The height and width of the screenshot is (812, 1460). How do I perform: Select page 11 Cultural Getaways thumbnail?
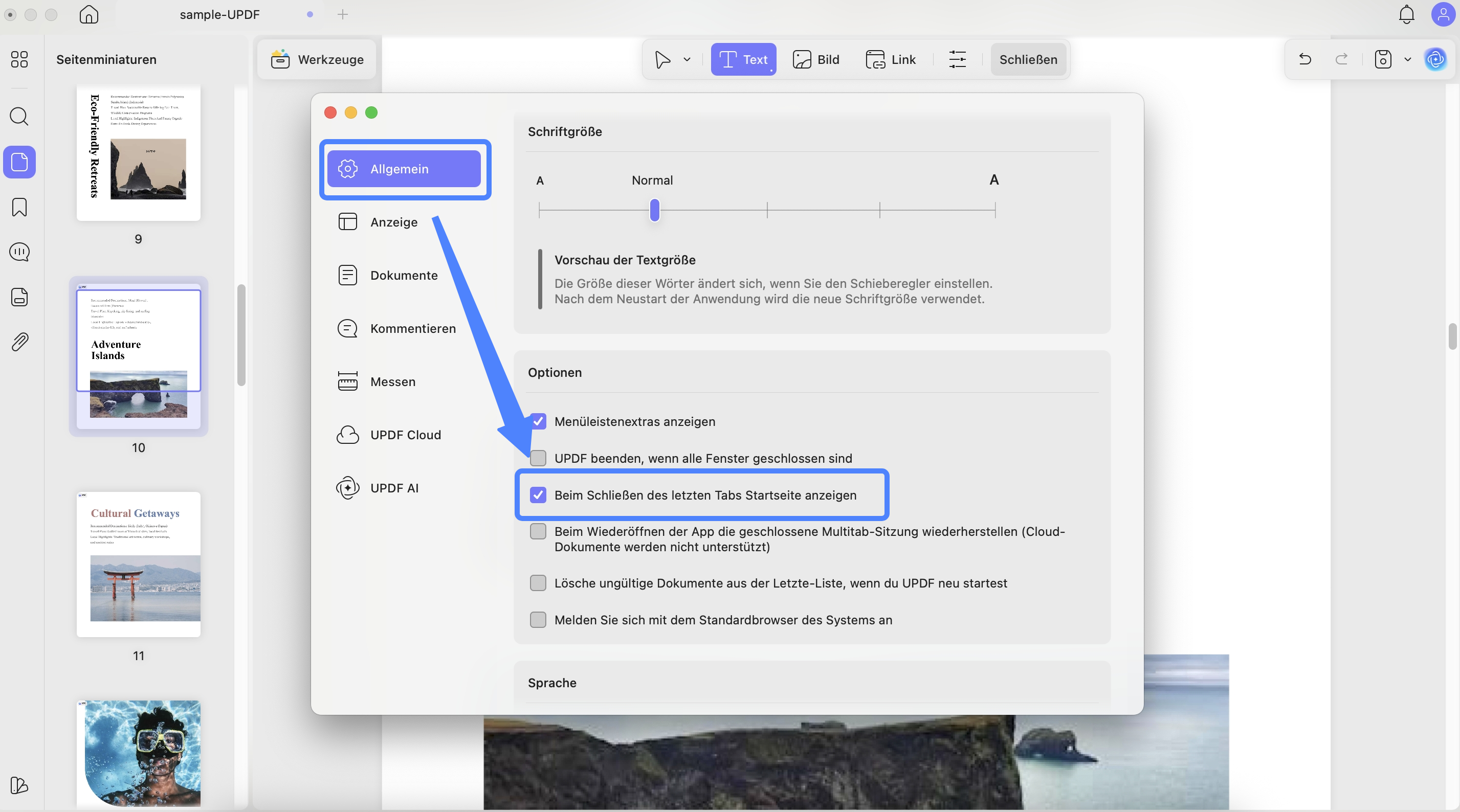138,565
